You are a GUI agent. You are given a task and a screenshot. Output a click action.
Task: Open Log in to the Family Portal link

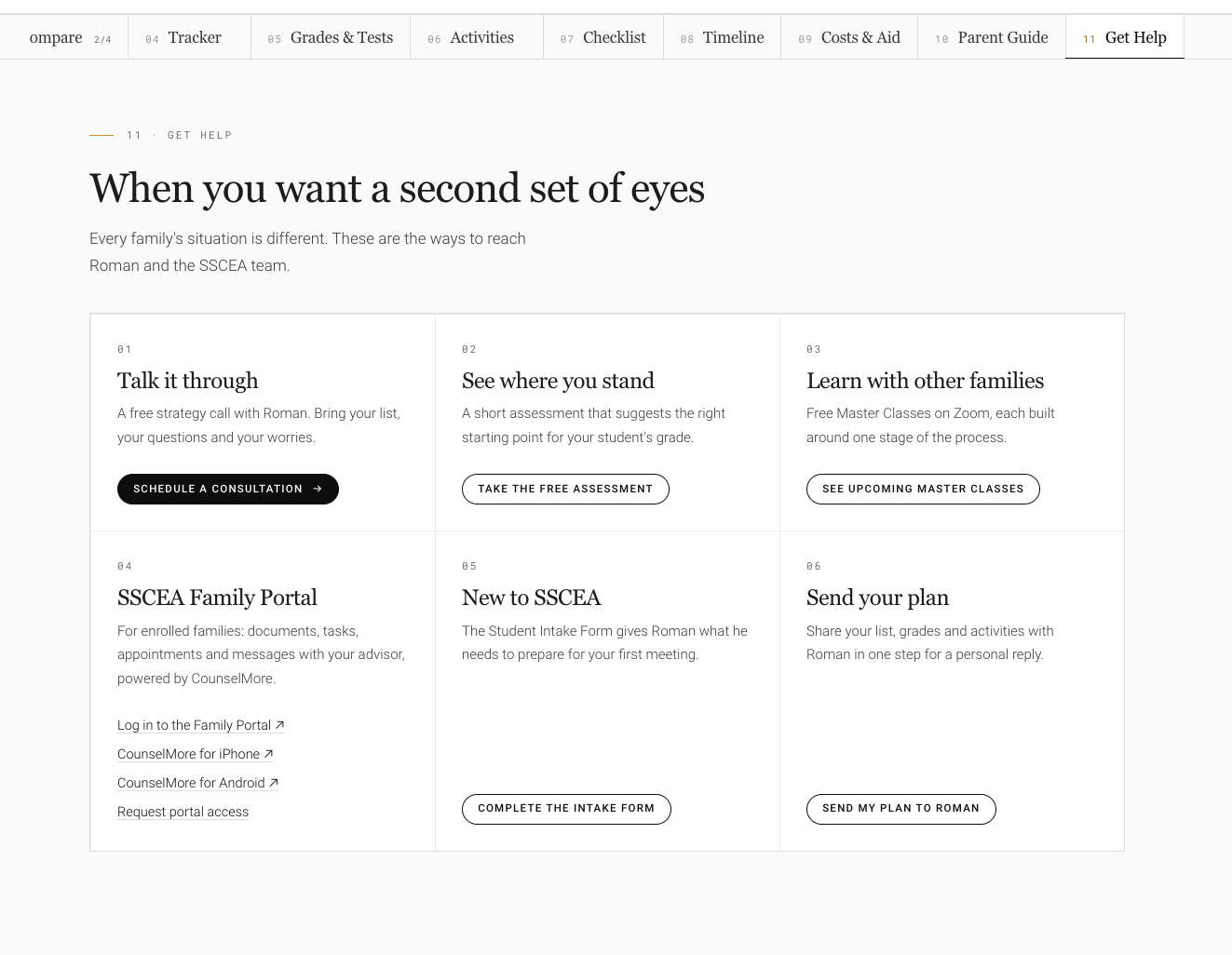click(x=201, y=725)
